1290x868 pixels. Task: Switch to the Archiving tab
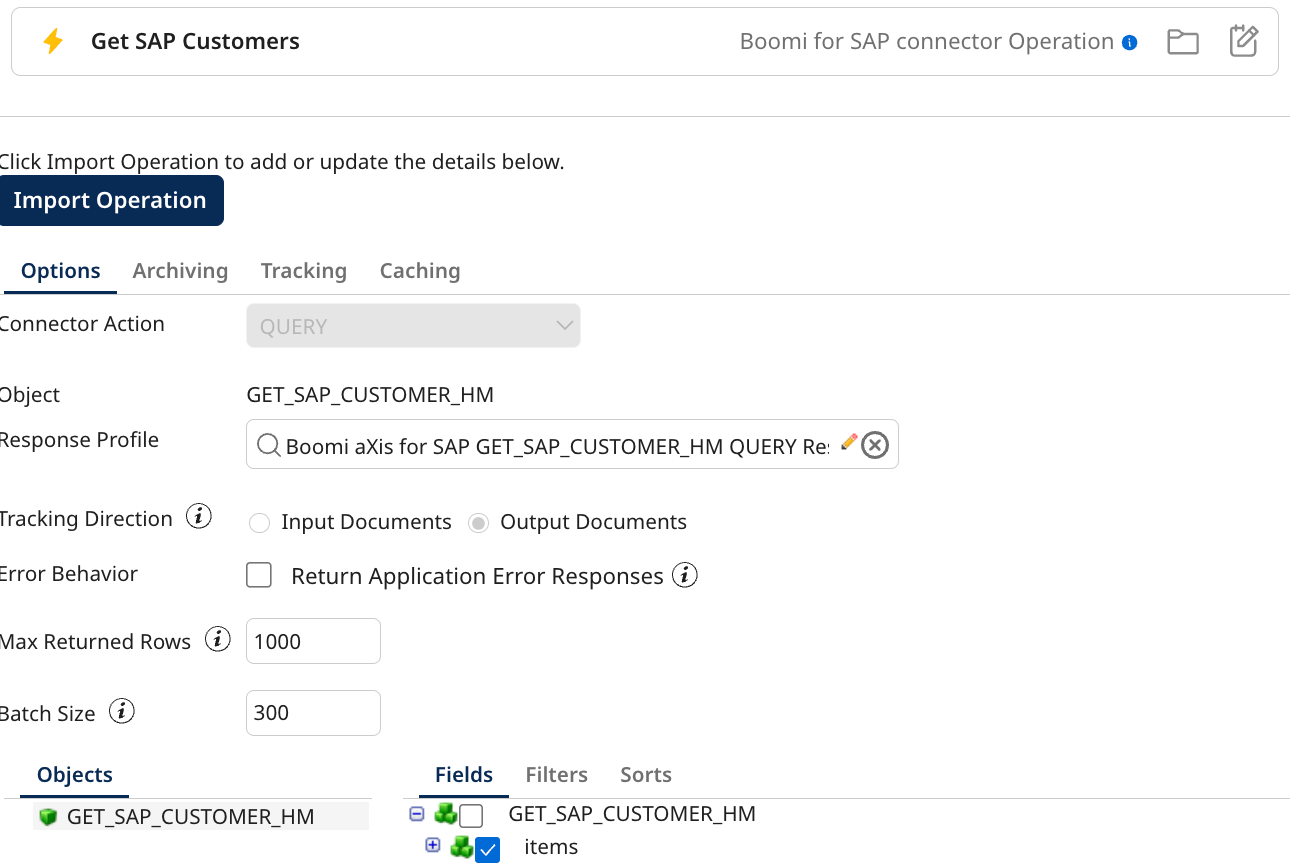tap(180, 270)
